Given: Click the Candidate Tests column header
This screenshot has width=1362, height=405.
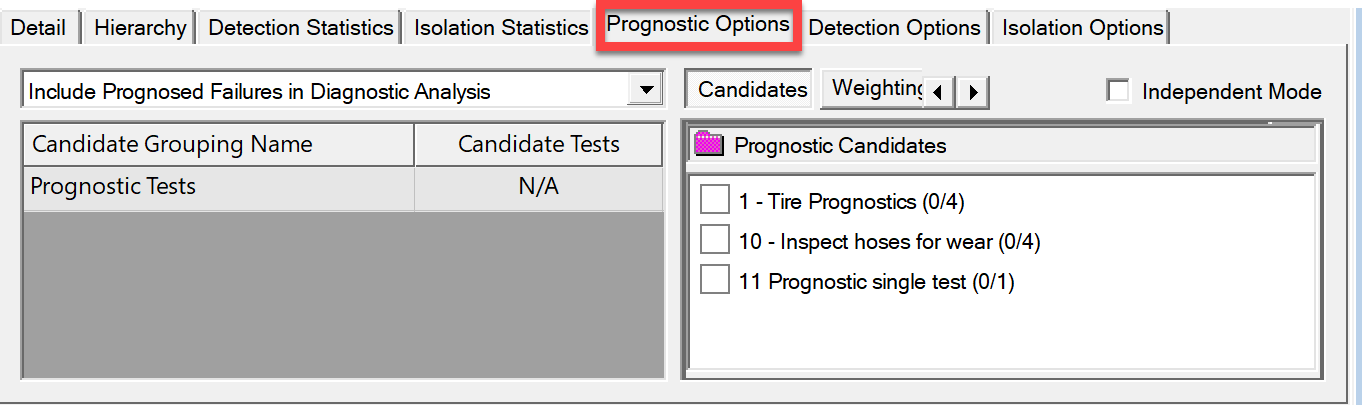Looking at the screenshot, I should click(539, 144).
